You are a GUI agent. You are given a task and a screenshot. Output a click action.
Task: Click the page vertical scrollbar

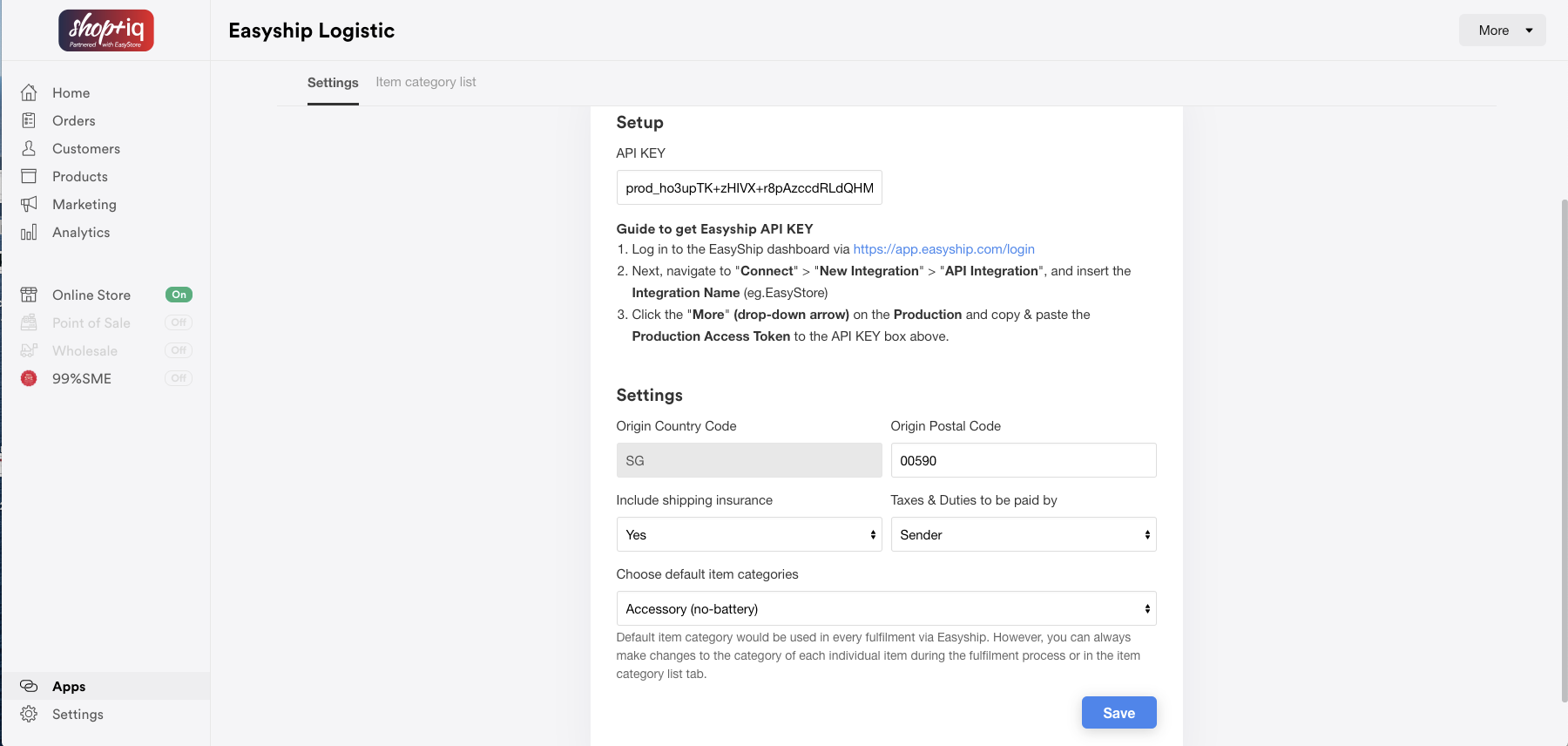[1564, 450]
